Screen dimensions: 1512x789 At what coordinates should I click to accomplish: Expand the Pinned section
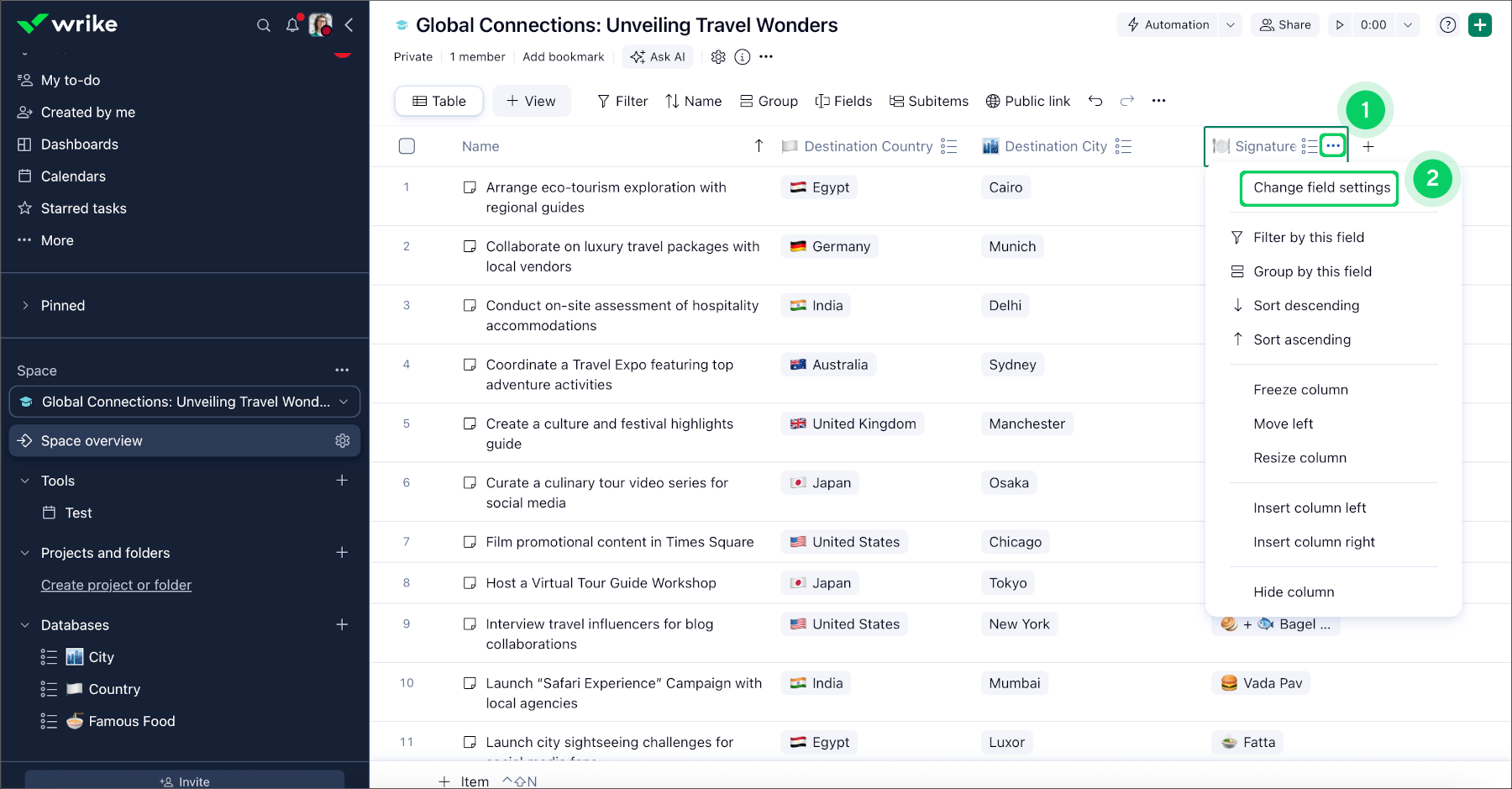(x=25, y=306)
